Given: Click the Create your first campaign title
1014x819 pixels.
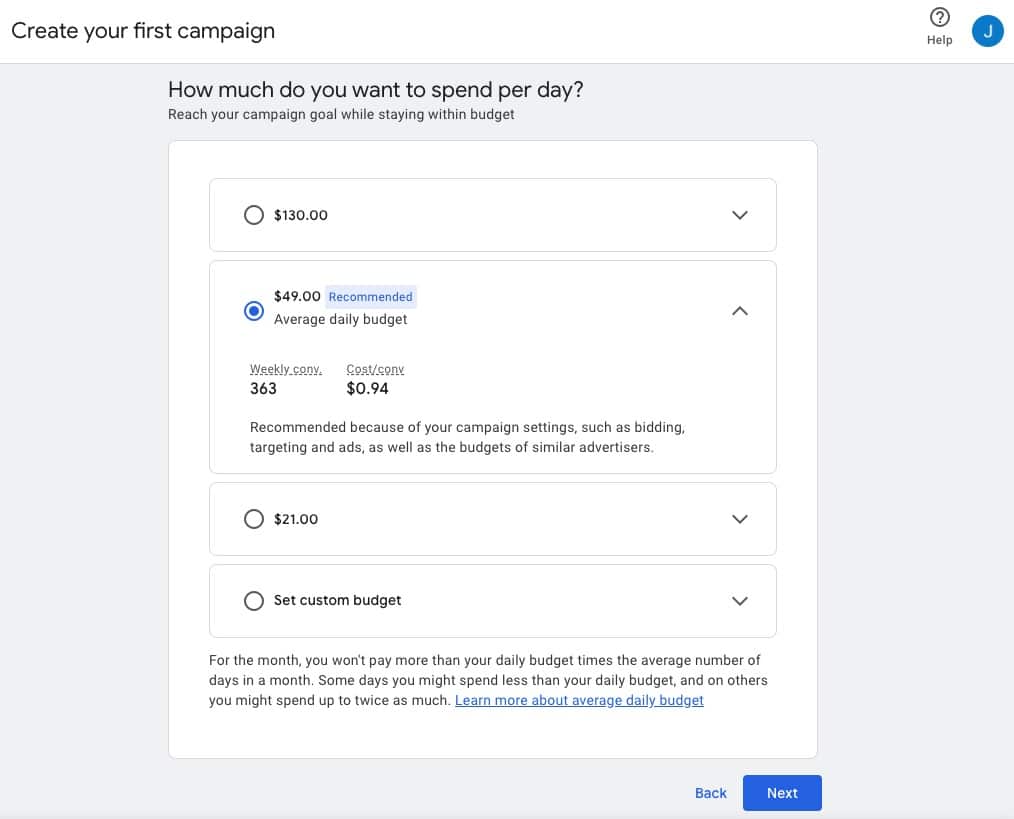Looking at the screenshot, I should coord(143,31).
